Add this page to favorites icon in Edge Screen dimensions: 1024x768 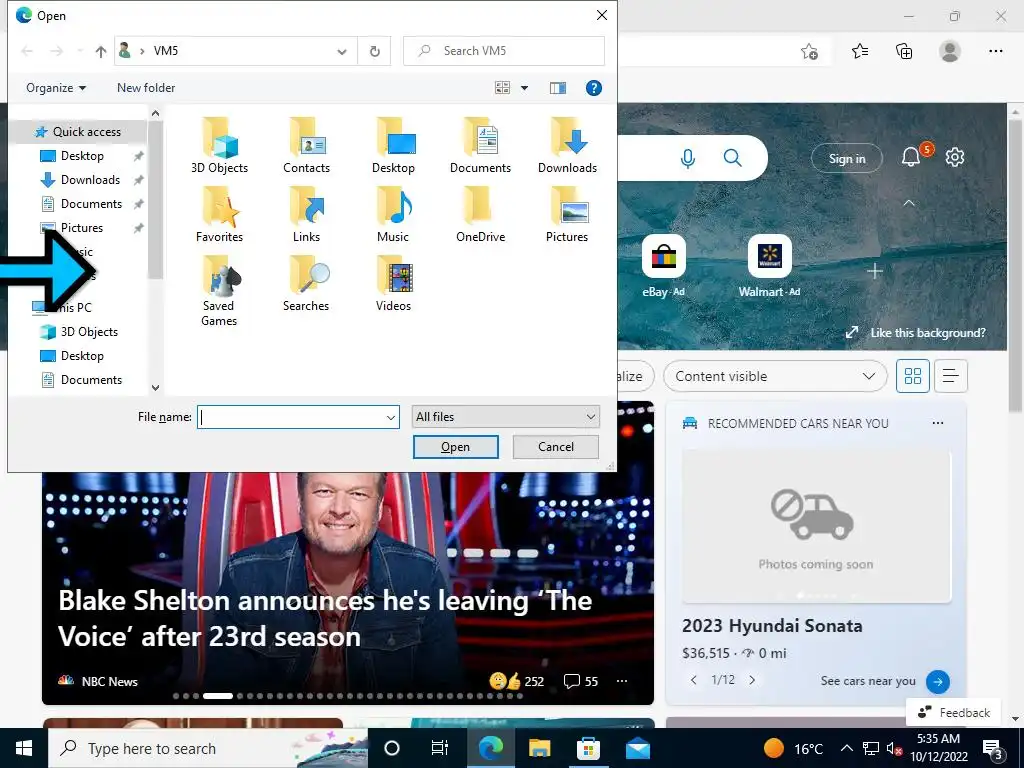810,51
